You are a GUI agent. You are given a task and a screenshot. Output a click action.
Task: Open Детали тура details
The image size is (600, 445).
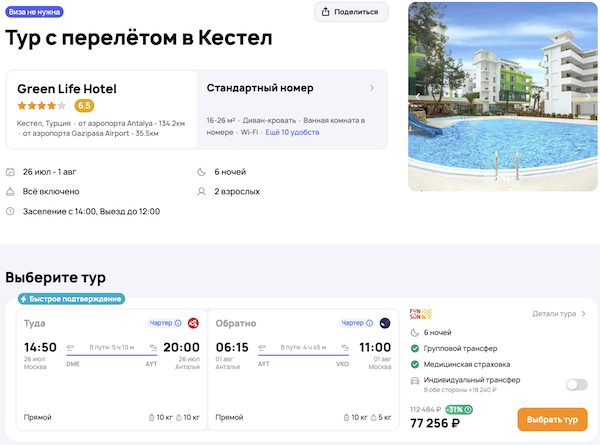click(x=559, y=314)
